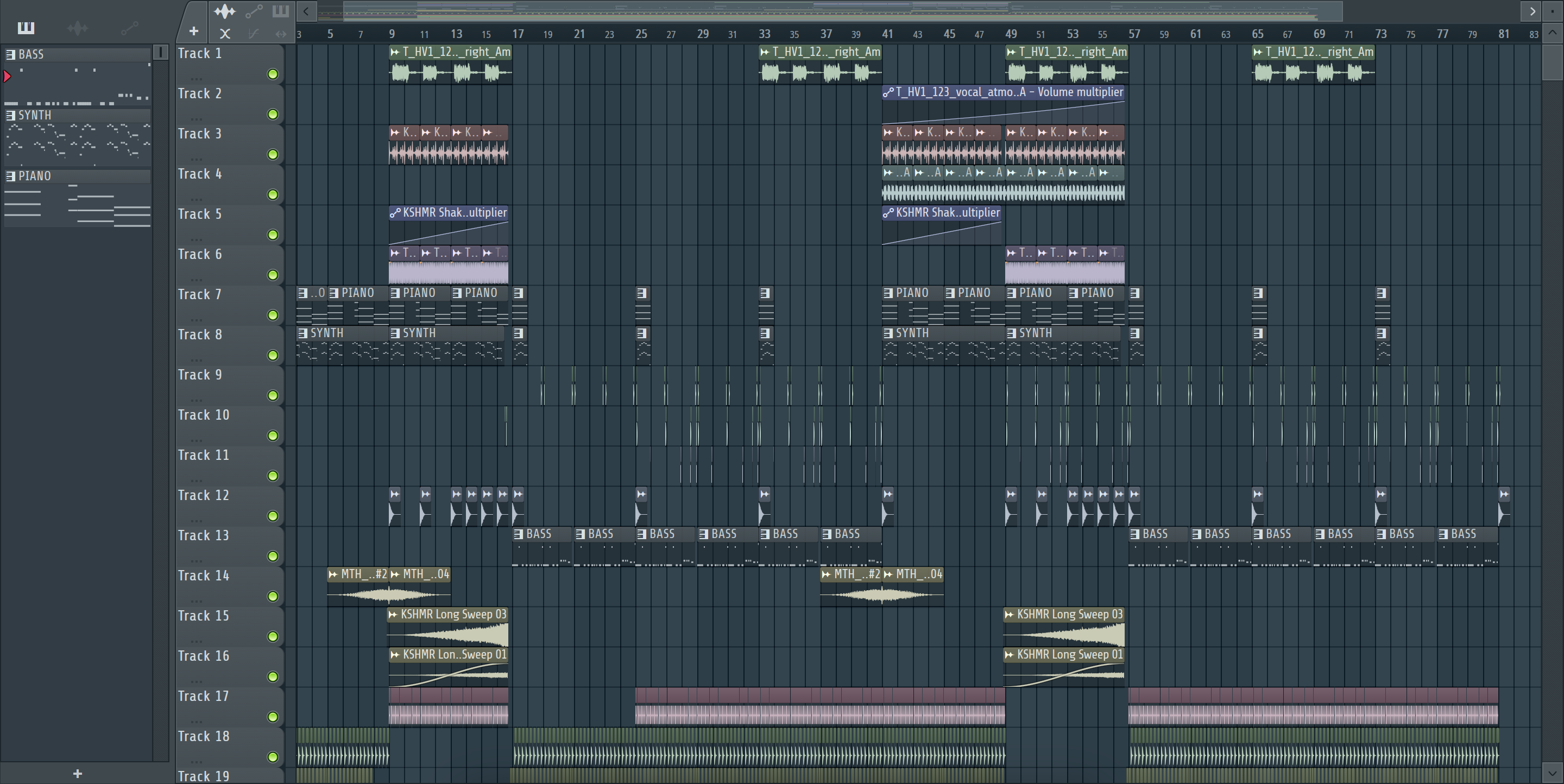Click the crossfade X icon in toolbar

click(225, 34)
